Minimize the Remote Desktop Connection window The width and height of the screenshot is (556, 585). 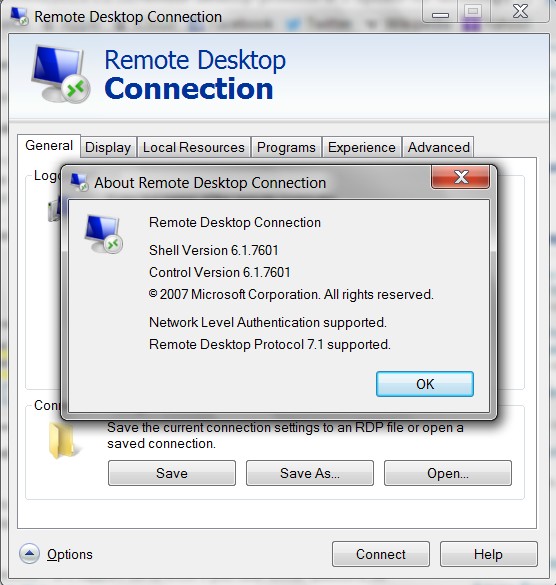440,12
